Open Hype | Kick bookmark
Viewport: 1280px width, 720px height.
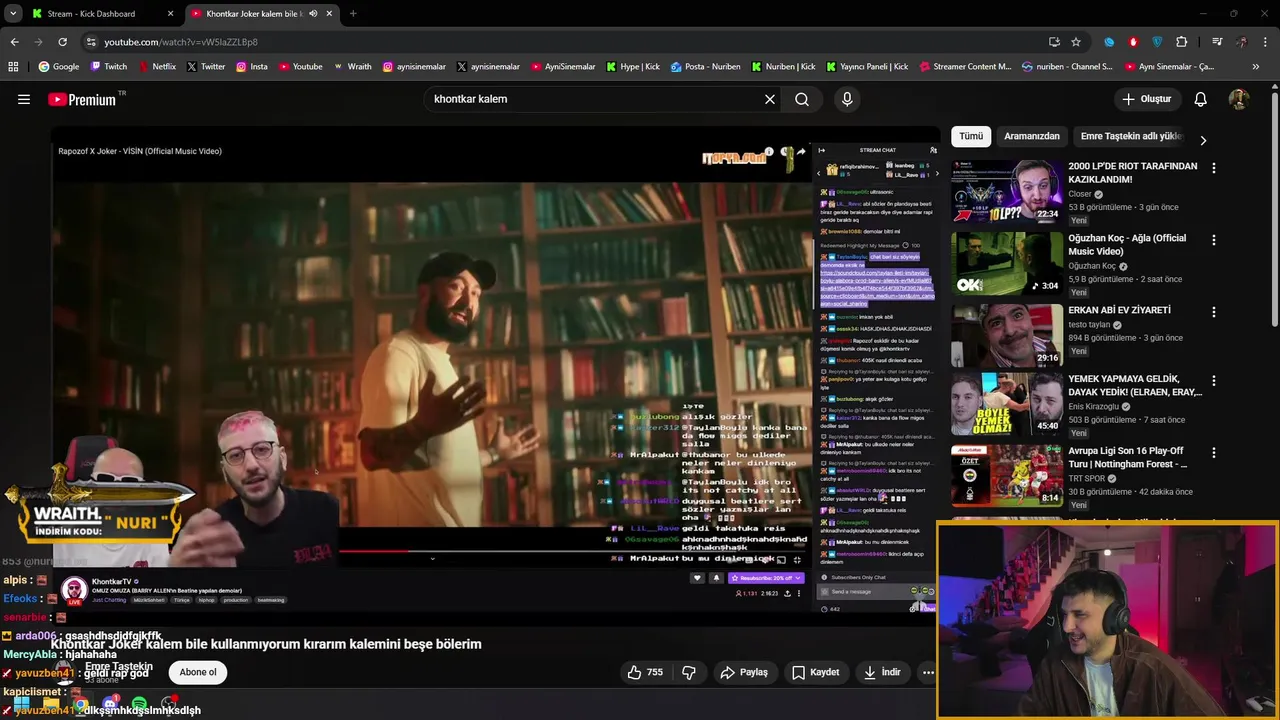[x=632, y=67]
